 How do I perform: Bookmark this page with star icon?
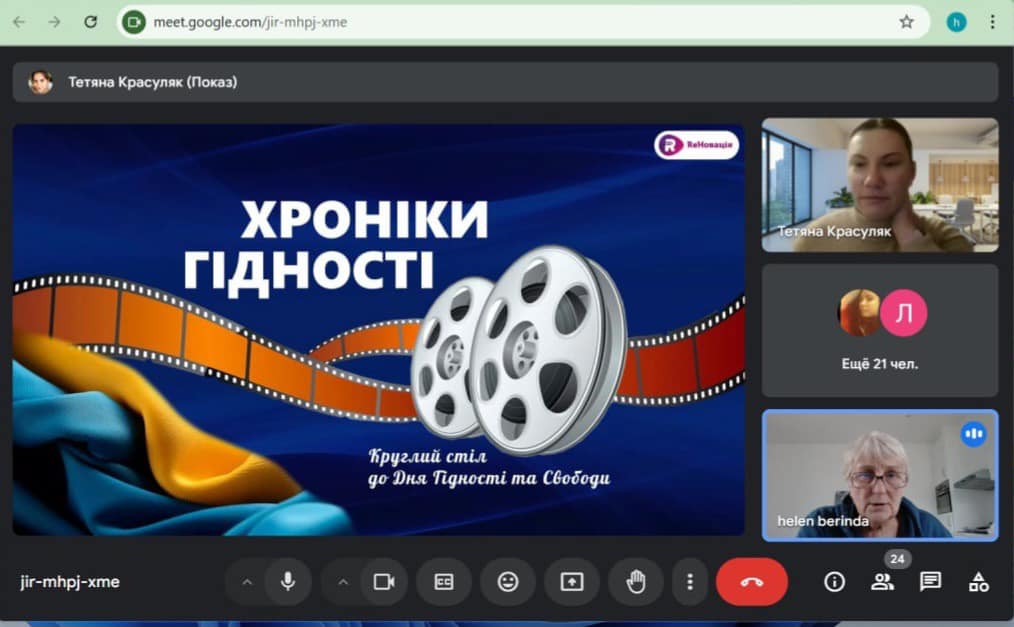pyautogui.click(x=906, y=21)
